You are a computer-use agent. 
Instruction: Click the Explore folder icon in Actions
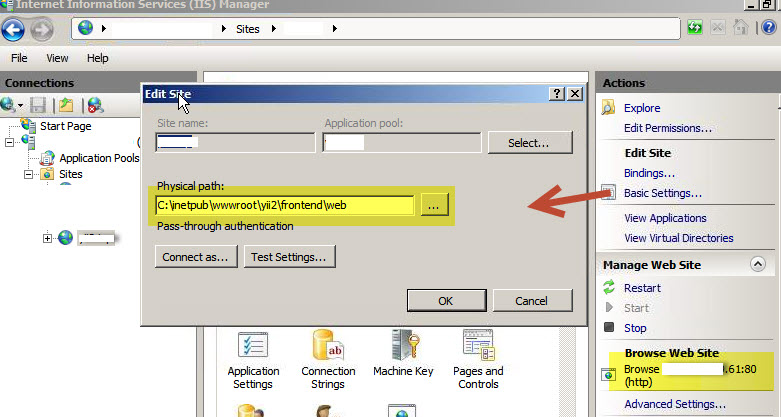608,108
